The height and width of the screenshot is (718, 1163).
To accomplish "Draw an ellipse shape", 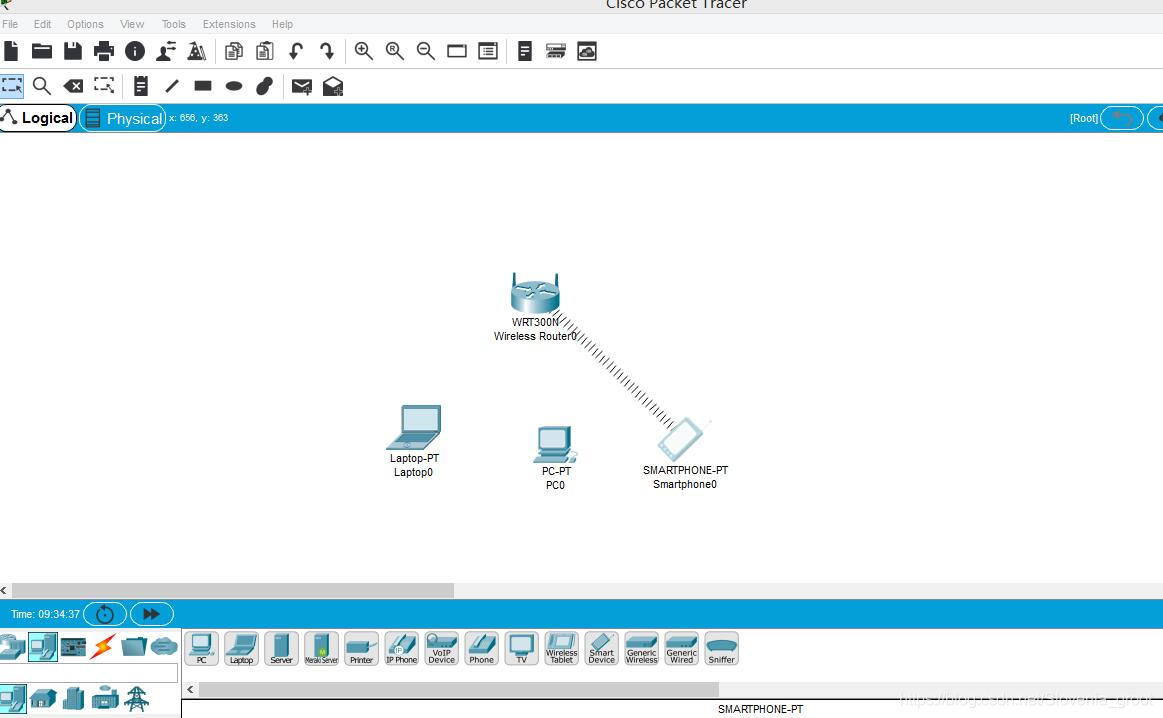I will pyautogui.click(x=234, y=86).
